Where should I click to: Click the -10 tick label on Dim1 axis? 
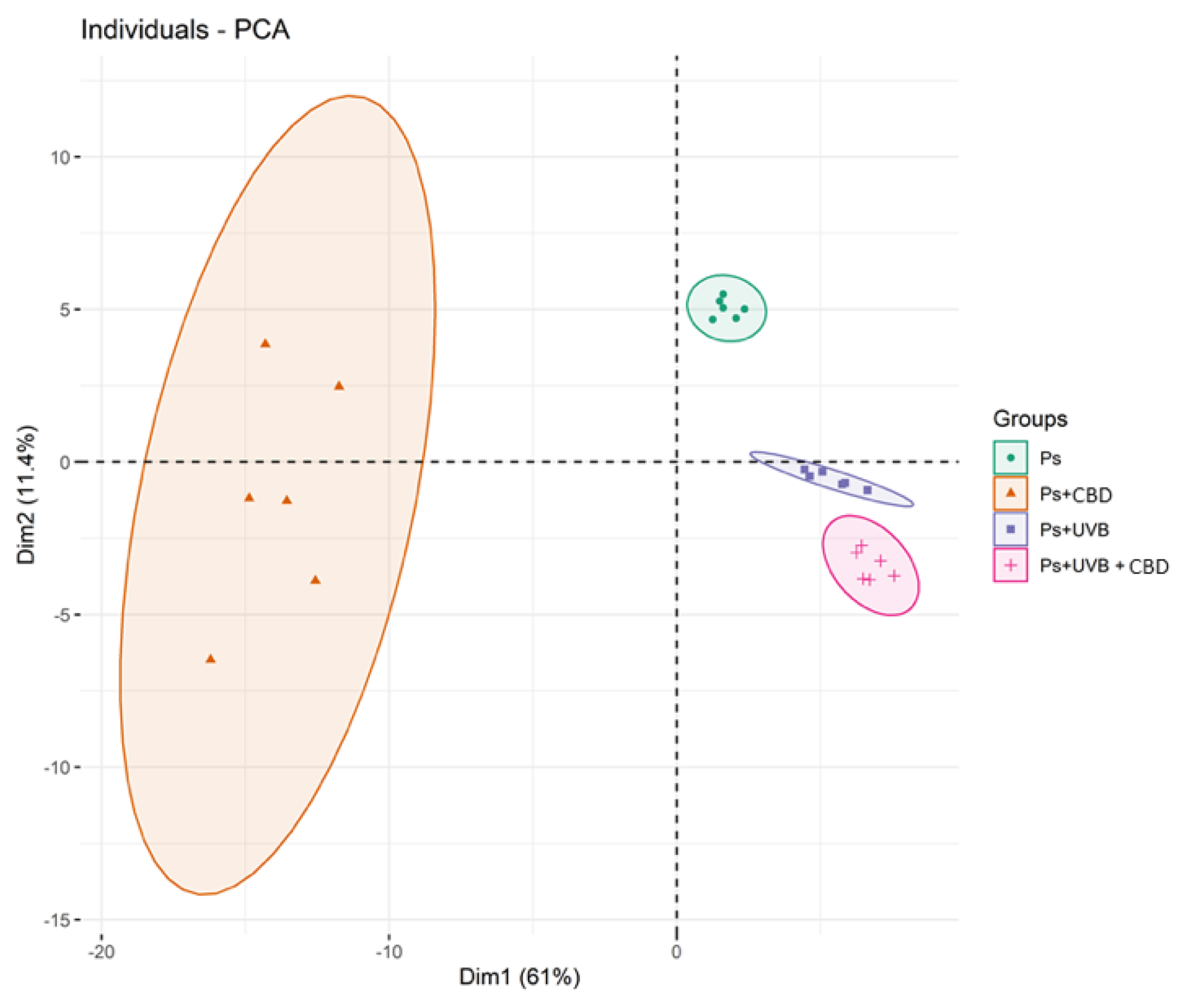point(388,952)
